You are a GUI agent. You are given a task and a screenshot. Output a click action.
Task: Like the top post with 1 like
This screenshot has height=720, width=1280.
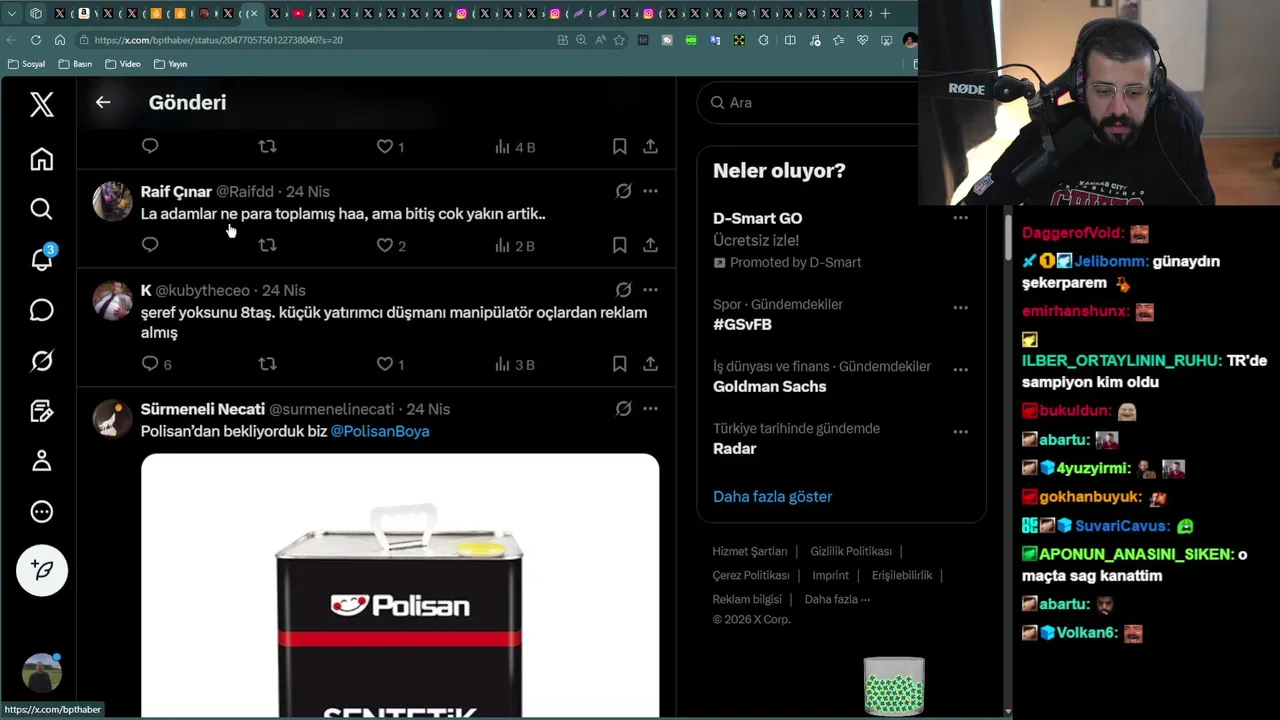[x=391, y=146]
